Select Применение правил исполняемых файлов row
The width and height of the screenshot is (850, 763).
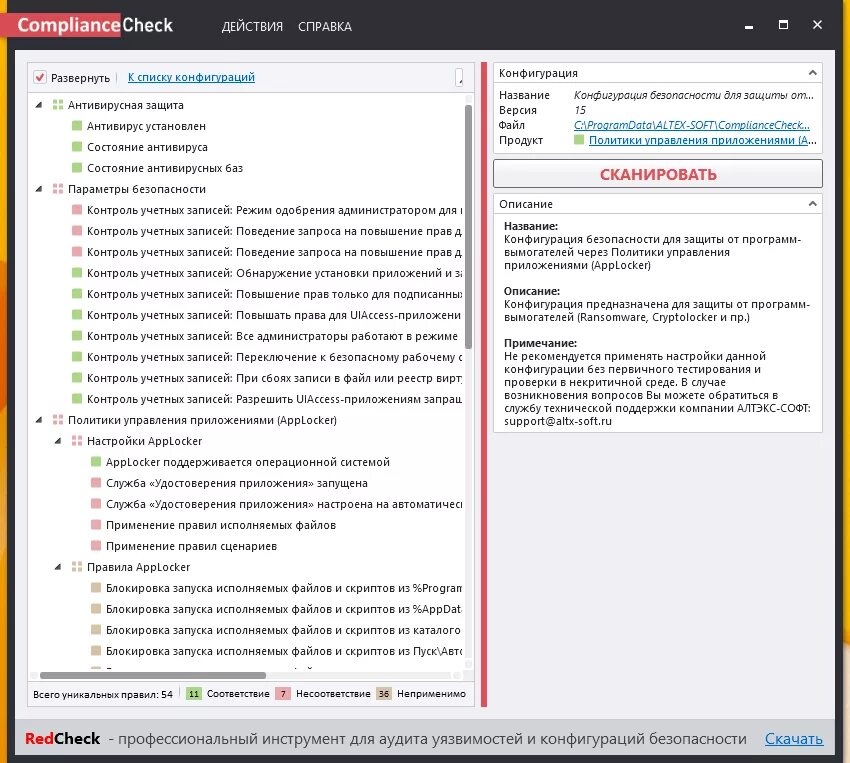pyautogui.click(x=221, y=525)
